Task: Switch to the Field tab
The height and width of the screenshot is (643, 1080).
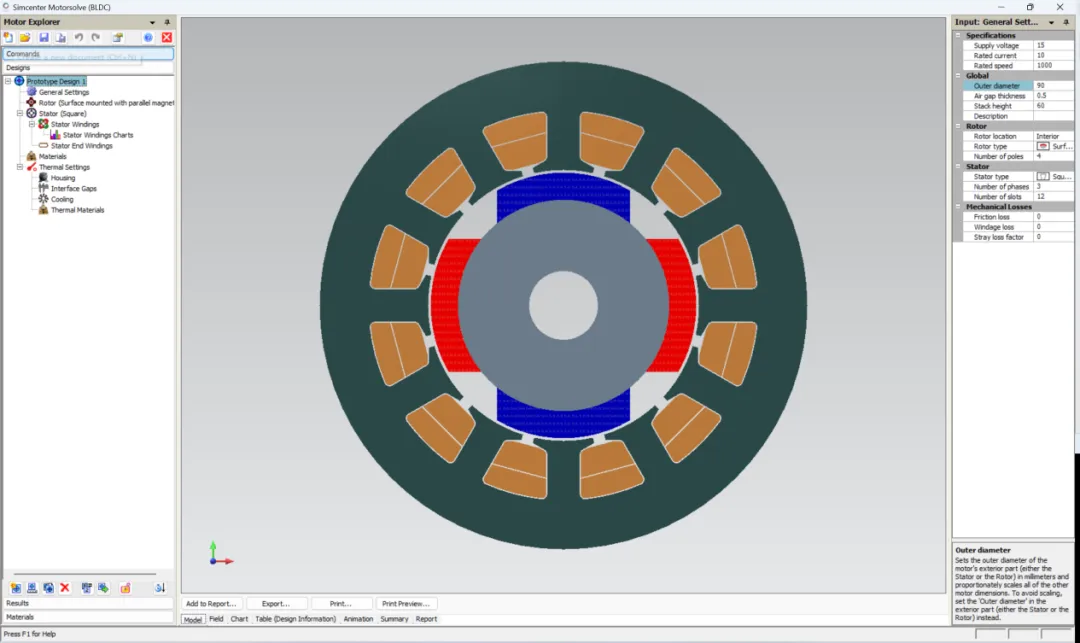Action: (x=216, y=619)
